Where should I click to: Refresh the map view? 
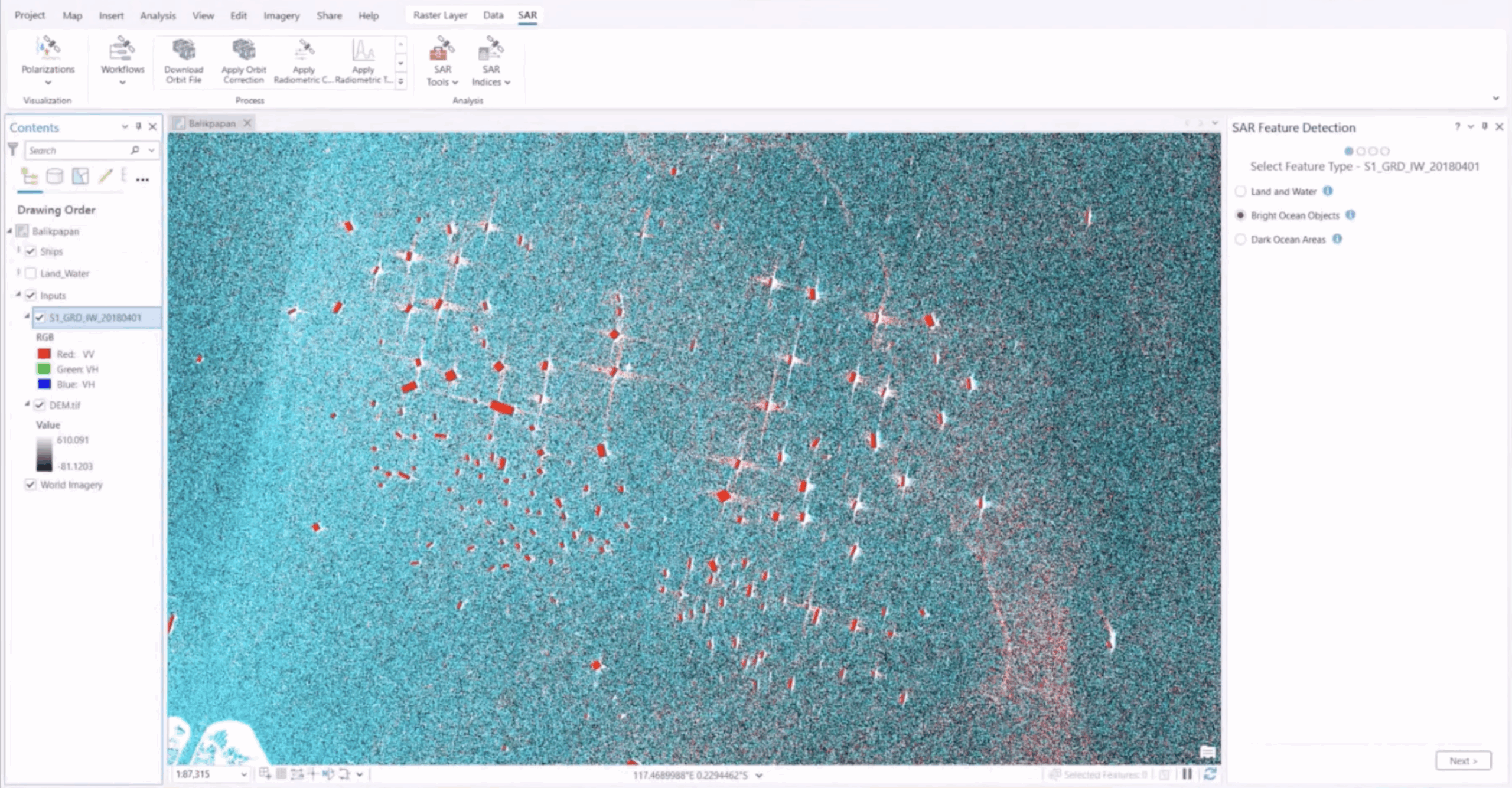(1209, 774)
